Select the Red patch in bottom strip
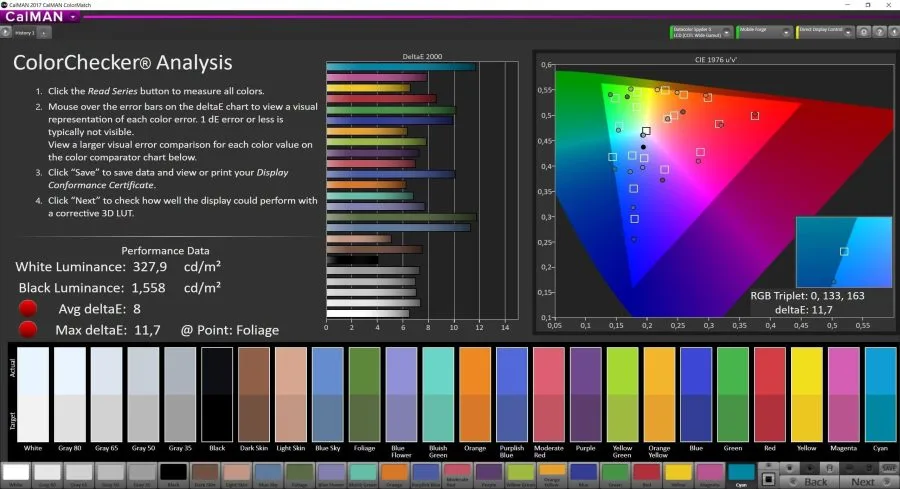This screenshot has width=900, height=489. [x=647, y=474]
